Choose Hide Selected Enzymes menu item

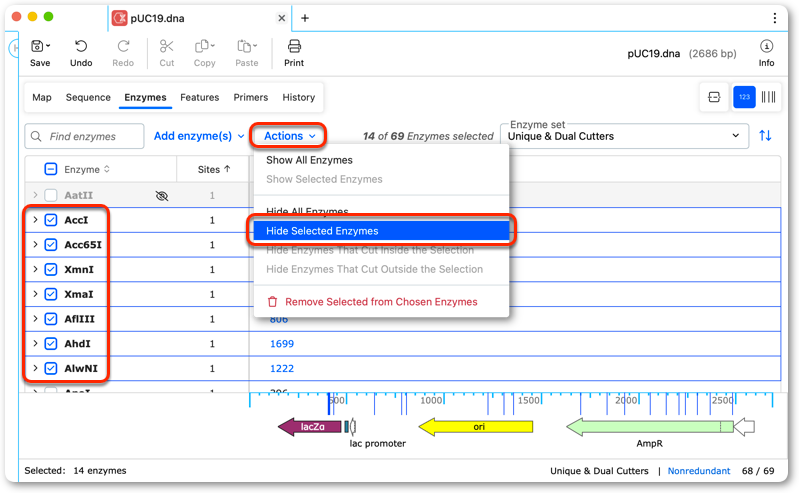click(x=381, y=231)
